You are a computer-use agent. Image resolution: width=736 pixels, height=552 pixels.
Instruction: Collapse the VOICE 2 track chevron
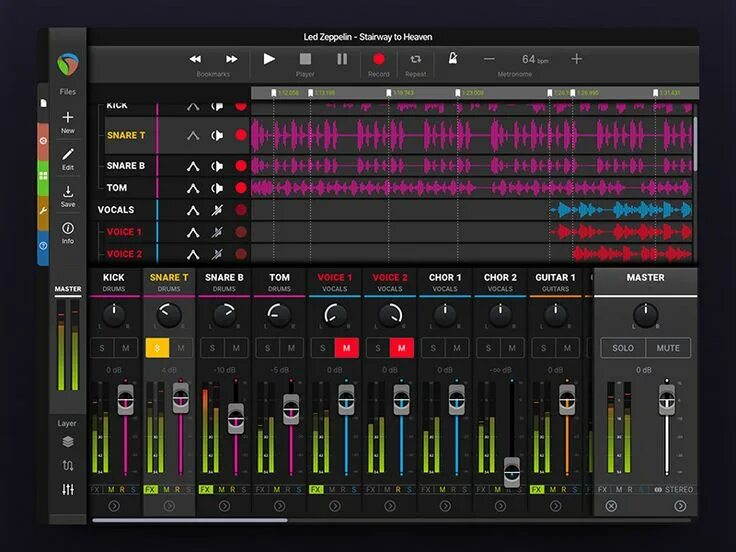(193, 254)
